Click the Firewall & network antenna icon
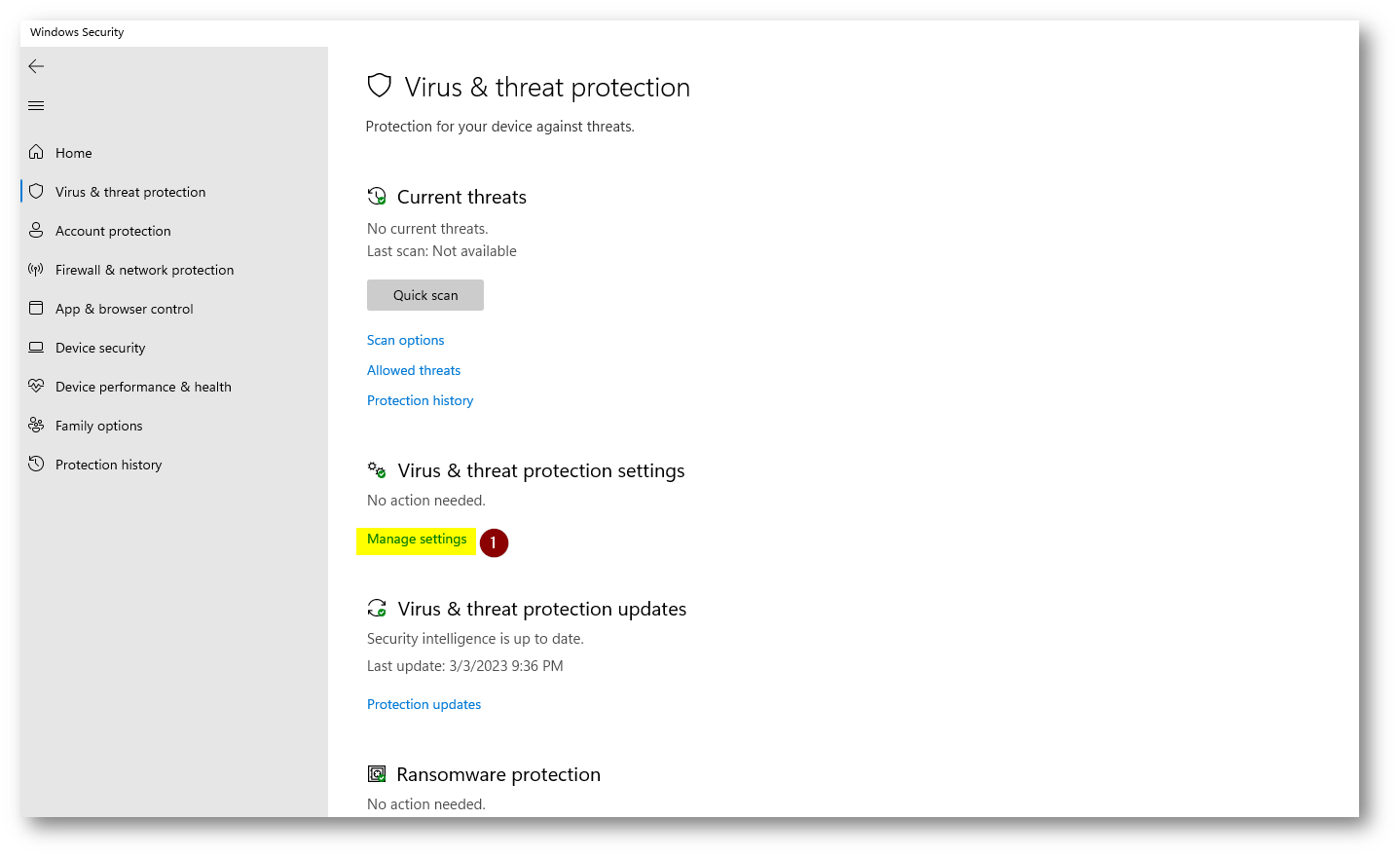 tap(36, 269)
